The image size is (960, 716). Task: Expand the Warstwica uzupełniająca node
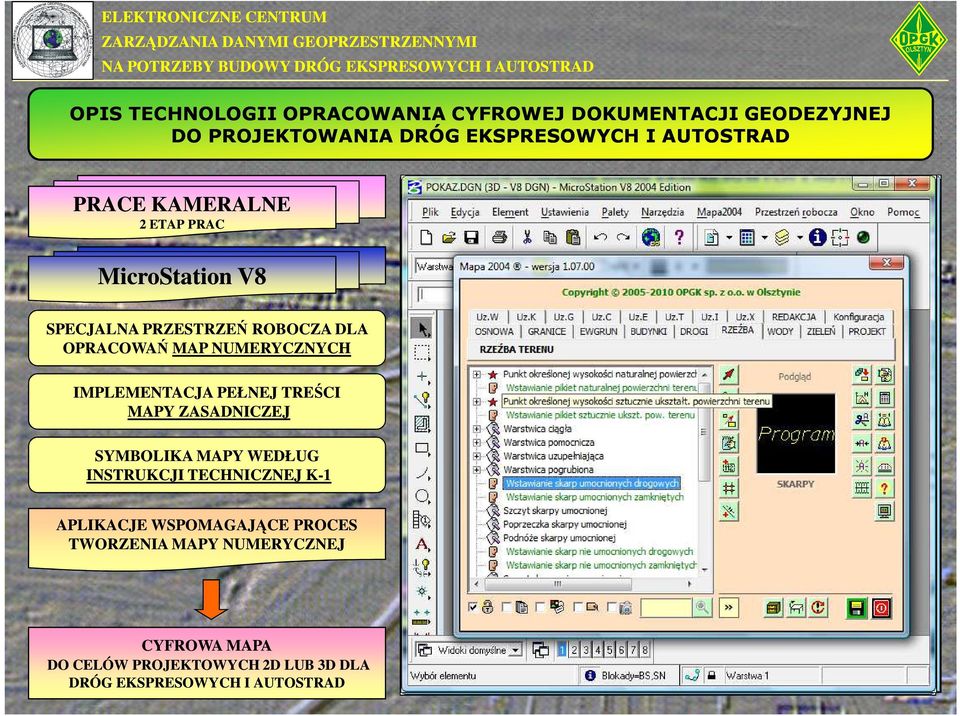tap(477, 456)
